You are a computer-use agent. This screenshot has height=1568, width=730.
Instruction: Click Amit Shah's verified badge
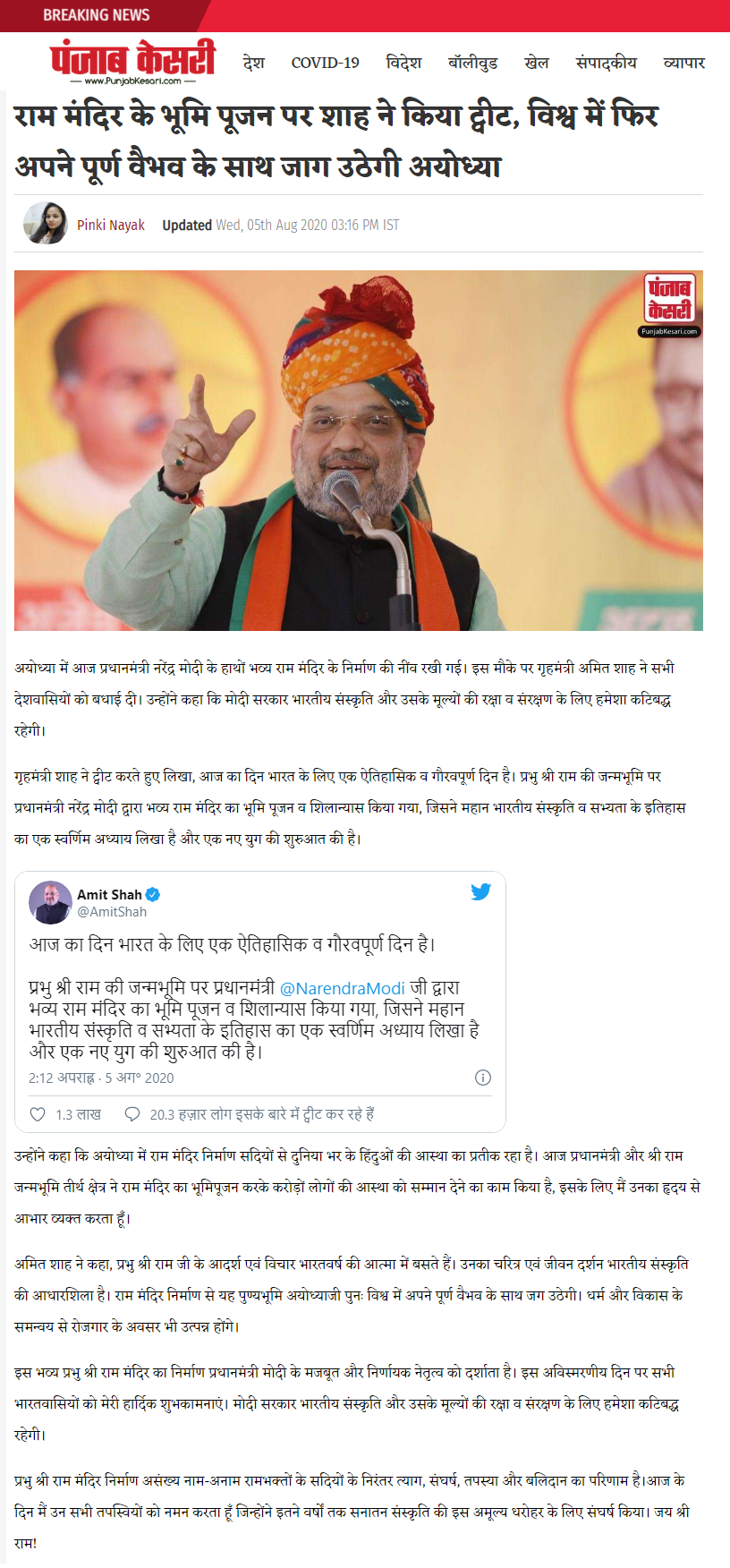point(153,894)
